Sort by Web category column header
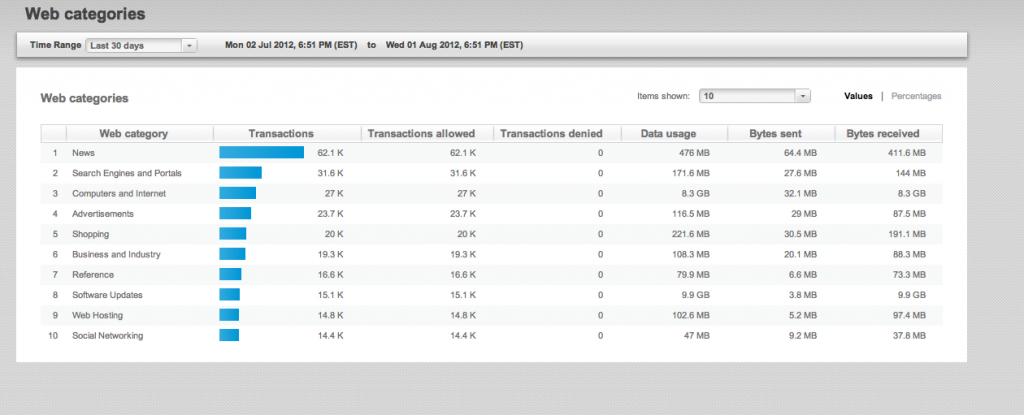The image size is (1024, 415). (133, 134)
